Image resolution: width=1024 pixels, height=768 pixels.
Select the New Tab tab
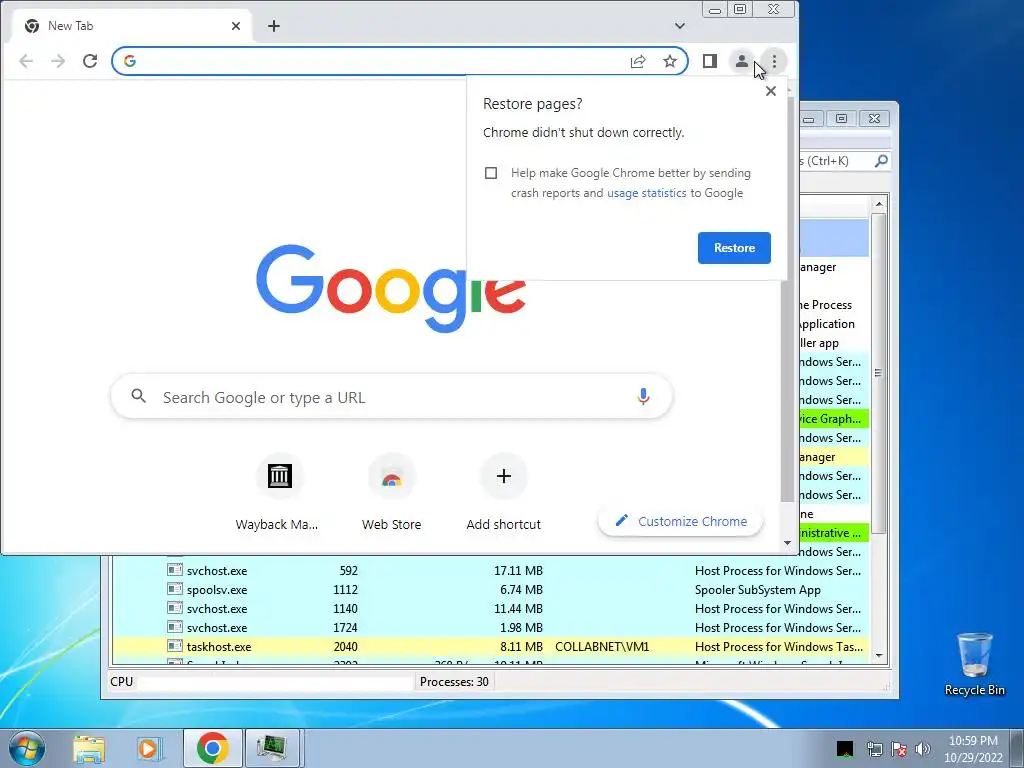(x=132, y=26)
